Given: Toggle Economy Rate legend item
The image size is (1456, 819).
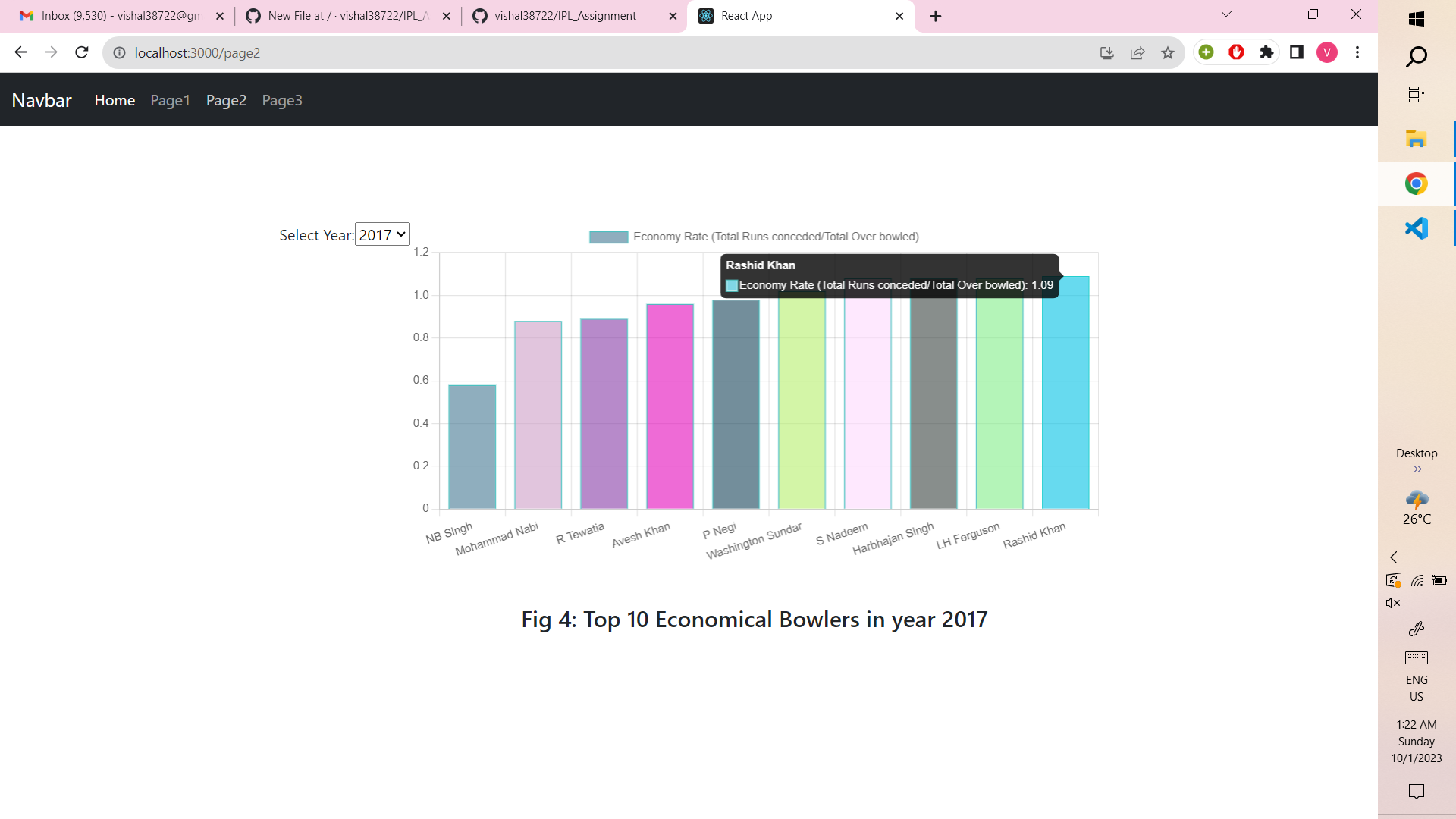Looking at the screenshot, I should (754, 237).
